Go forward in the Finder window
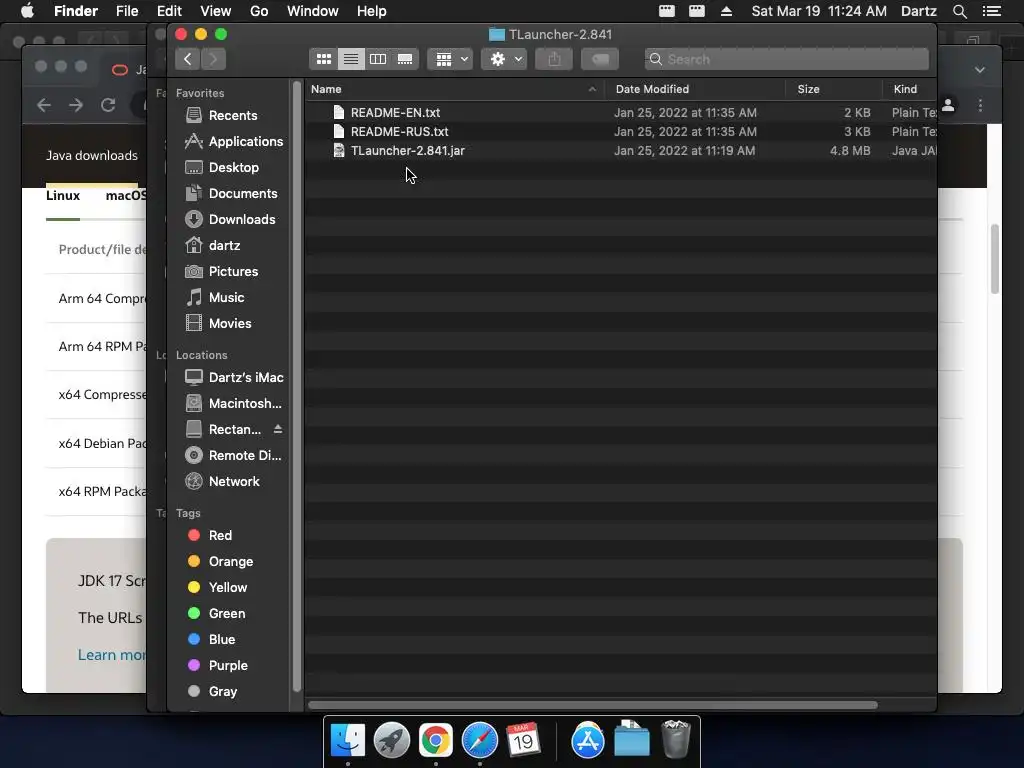 [x=214, y=59]
